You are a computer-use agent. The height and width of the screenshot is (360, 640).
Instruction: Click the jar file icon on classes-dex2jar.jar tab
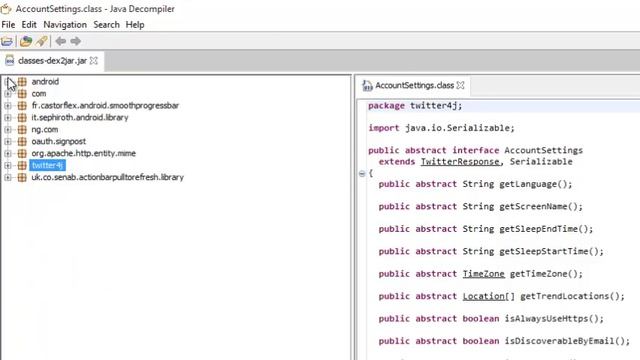pyautogui.click(x=10, y=61)
